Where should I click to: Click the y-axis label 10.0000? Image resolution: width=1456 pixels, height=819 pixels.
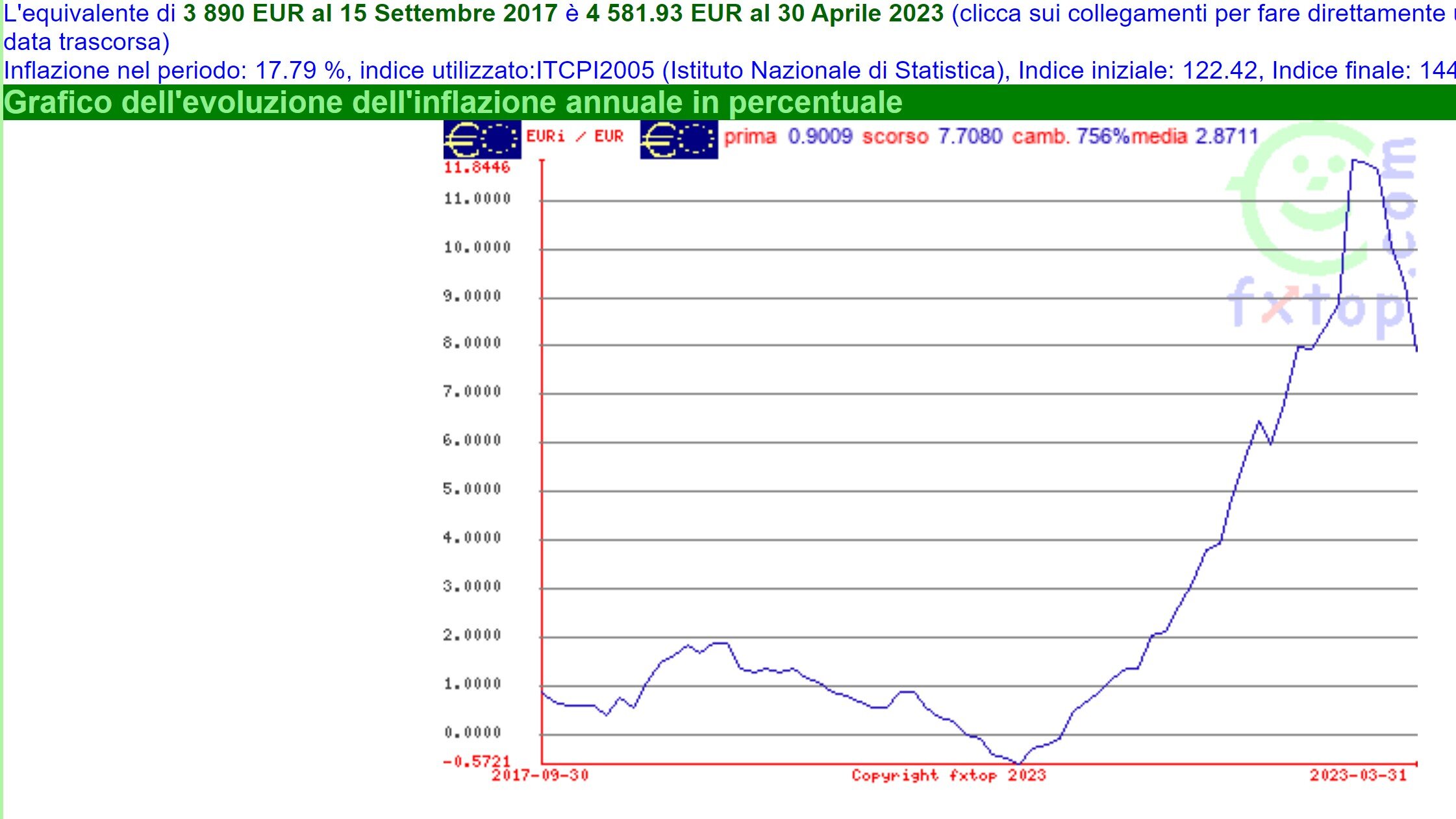477,247
